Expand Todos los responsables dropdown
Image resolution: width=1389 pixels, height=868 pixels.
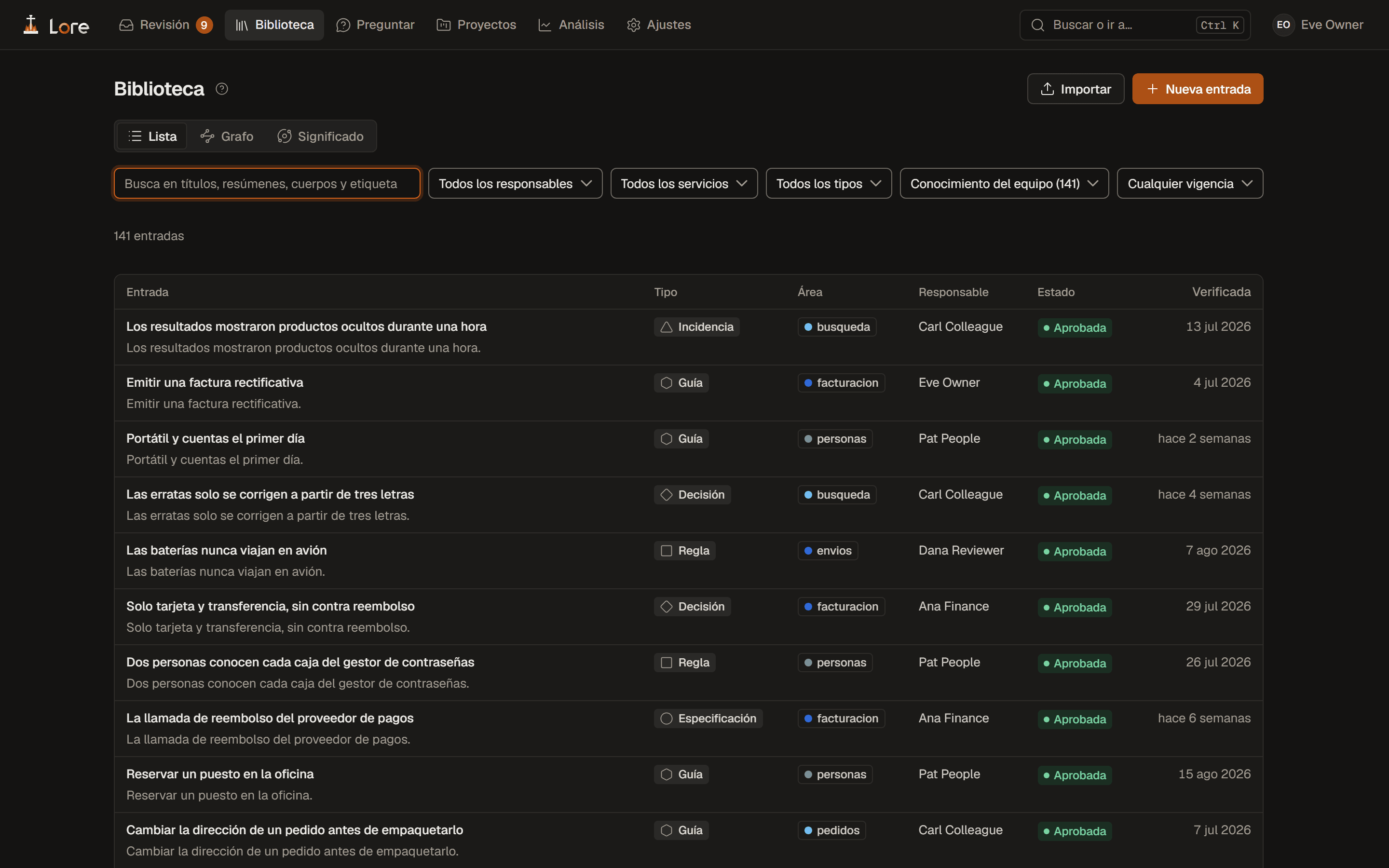[x=515, y=184]
